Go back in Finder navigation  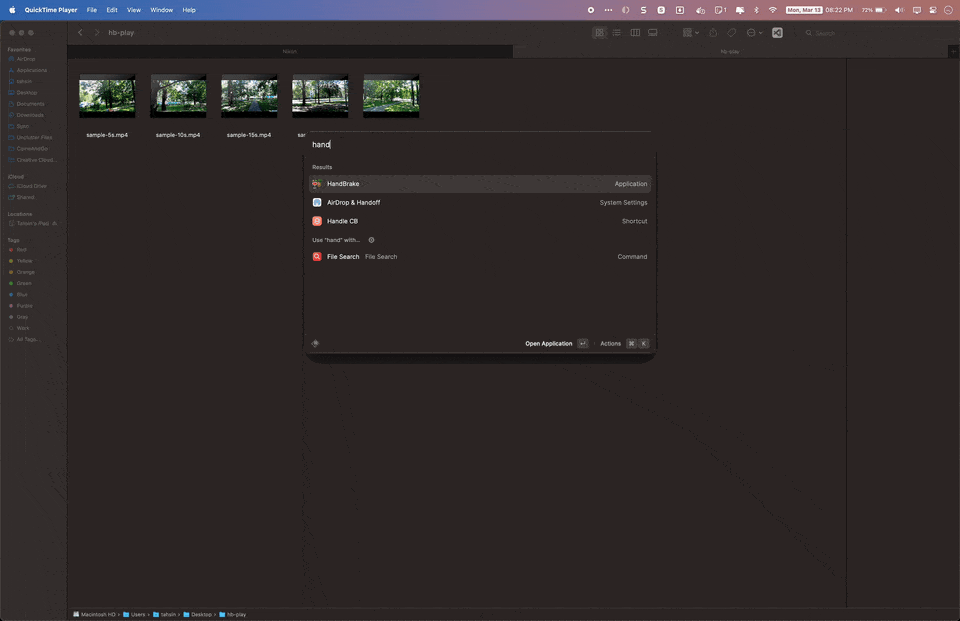point(80,32)
